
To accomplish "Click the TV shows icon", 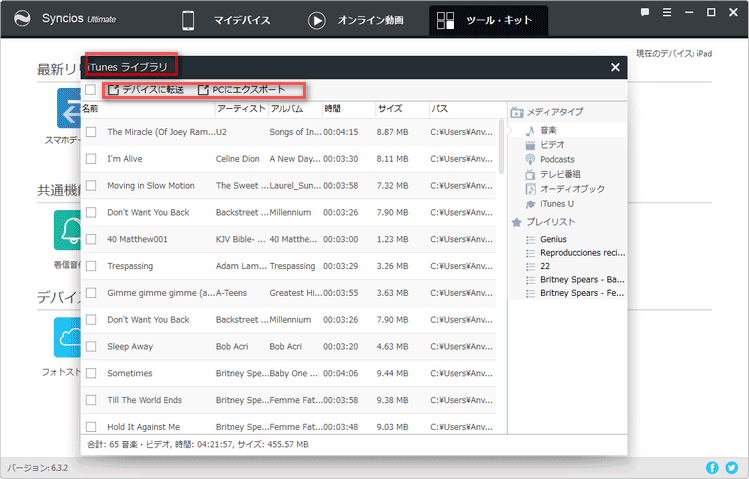I will pos(530,174).
